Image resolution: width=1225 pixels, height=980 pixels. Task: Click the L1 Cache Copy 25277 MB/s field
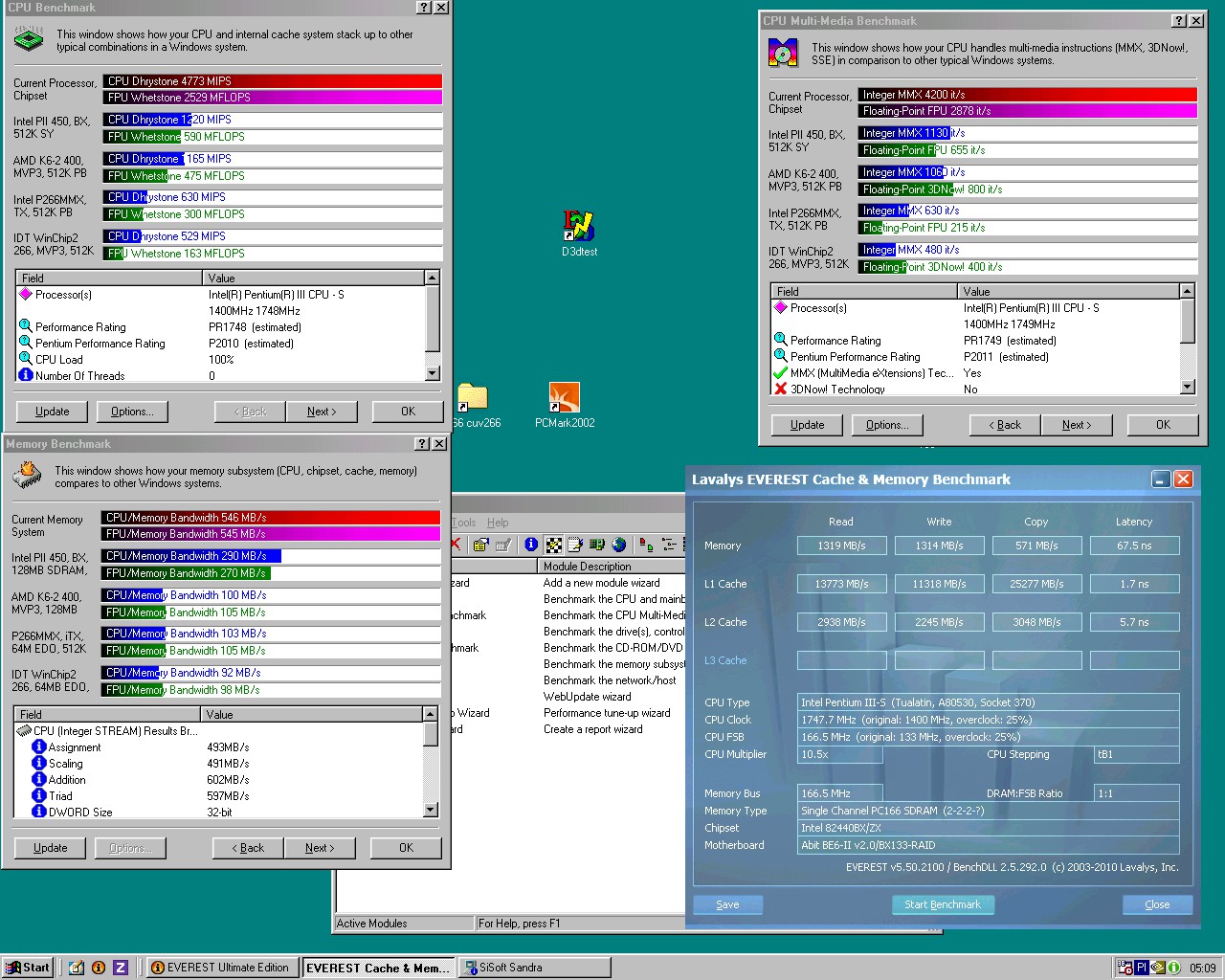tap(1036, 584)
